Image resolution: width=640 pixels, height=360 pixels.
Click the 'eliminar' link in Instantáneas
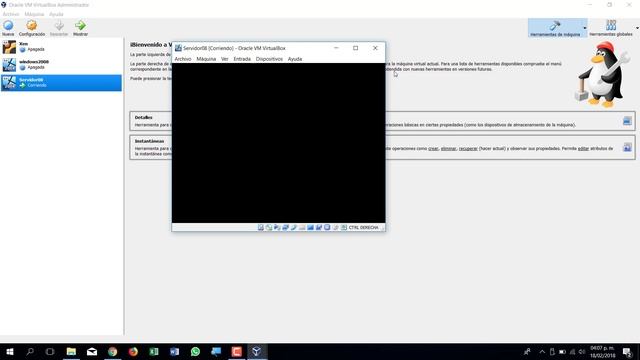coord(448,149)
